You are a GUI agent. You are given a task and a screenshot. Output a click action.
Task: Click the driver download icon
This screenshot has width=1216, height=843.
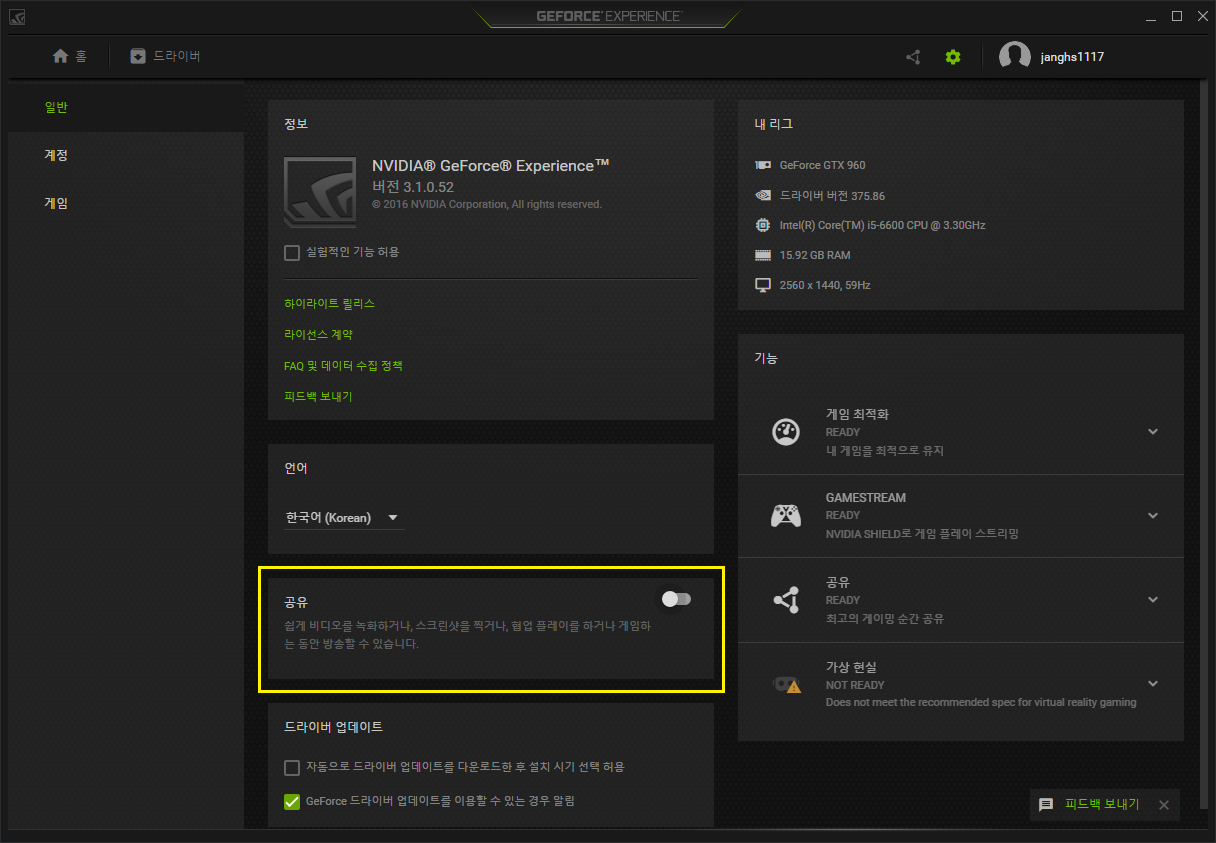coord(138,56)
